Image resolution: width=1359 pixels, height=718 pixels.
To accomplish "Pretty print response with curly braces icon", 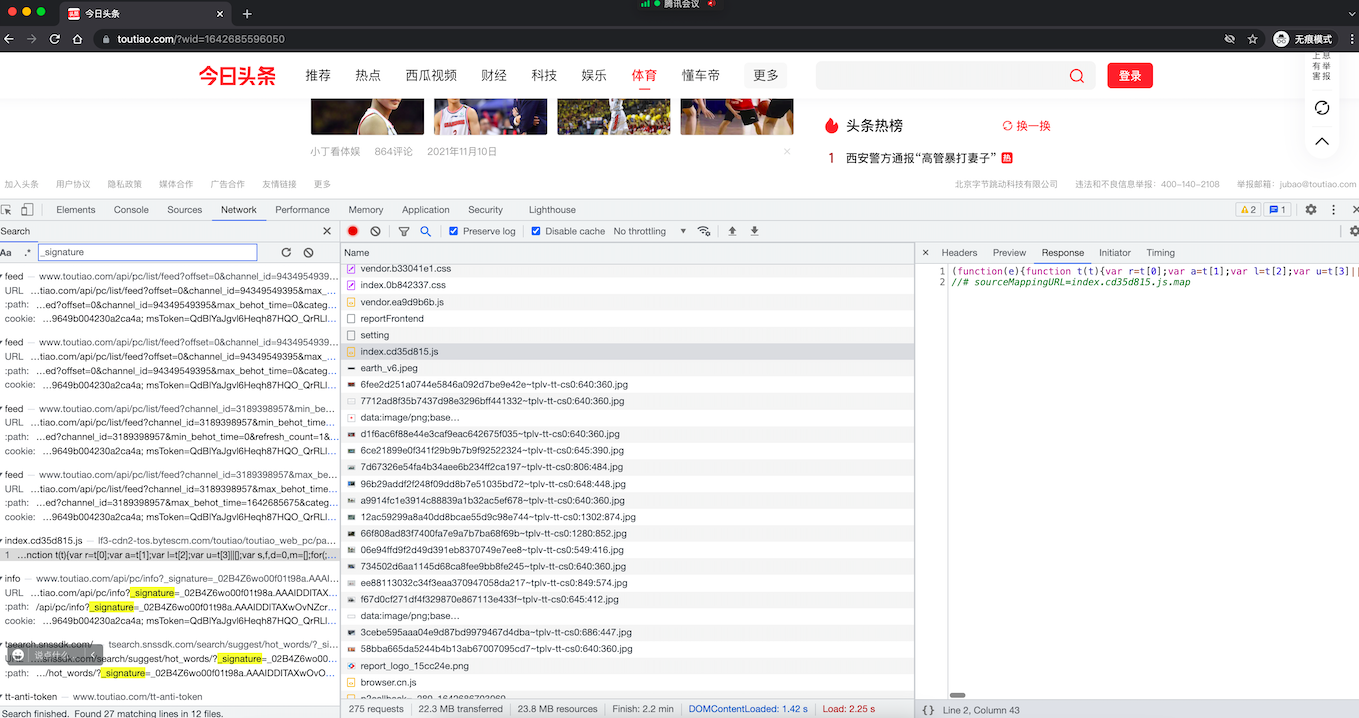I will [928, 710].
